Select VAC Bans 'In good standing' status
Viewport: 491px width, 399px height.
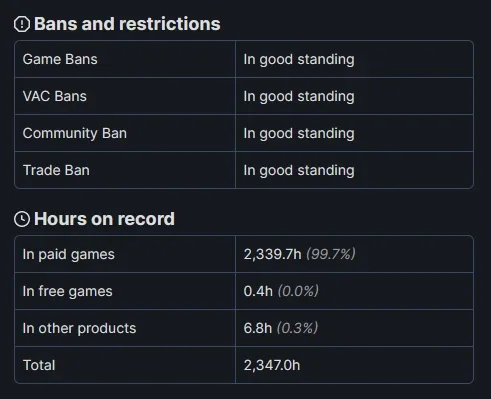click(x=299, y=97)
